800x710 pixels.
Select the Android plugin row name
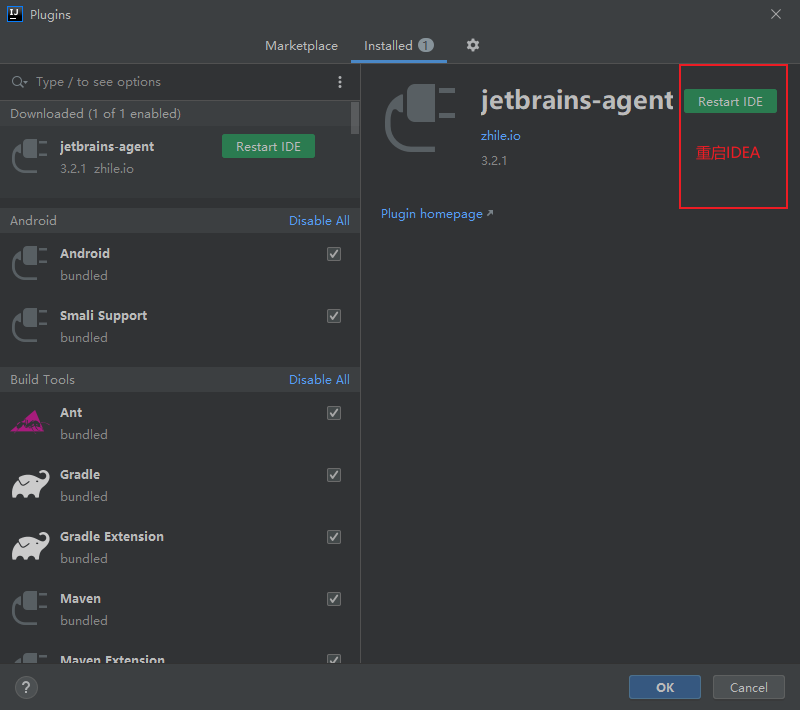point(85,253)
